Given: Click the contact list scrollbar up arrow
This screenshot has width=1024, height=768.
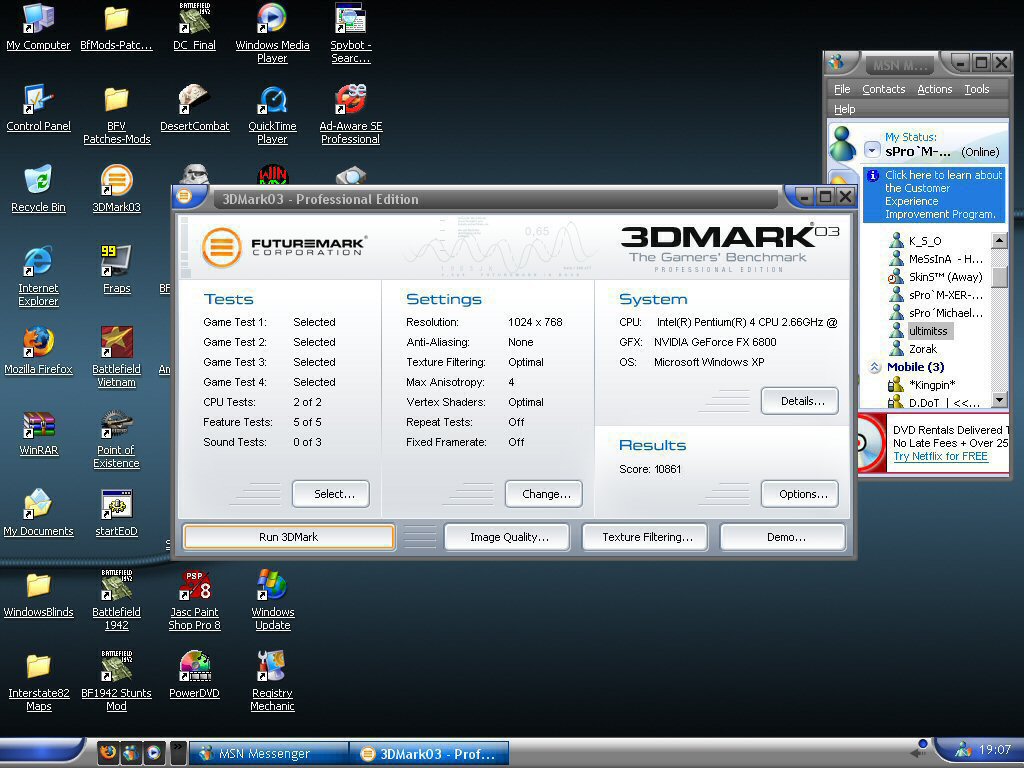Looking at the screenshot, I should 999,240.
